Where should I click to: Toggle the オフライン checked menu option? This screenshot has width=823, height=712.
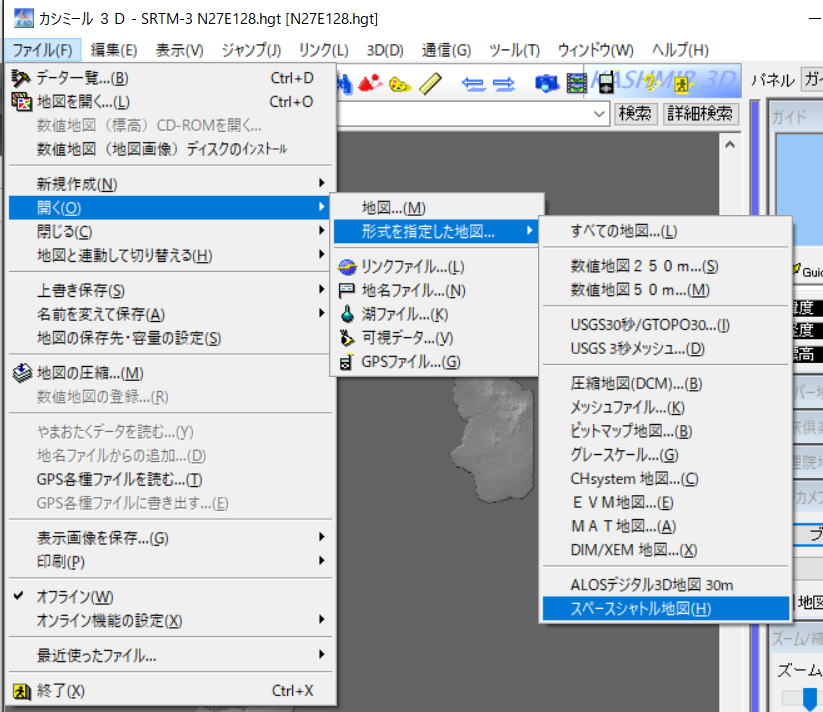pos(75,597)
